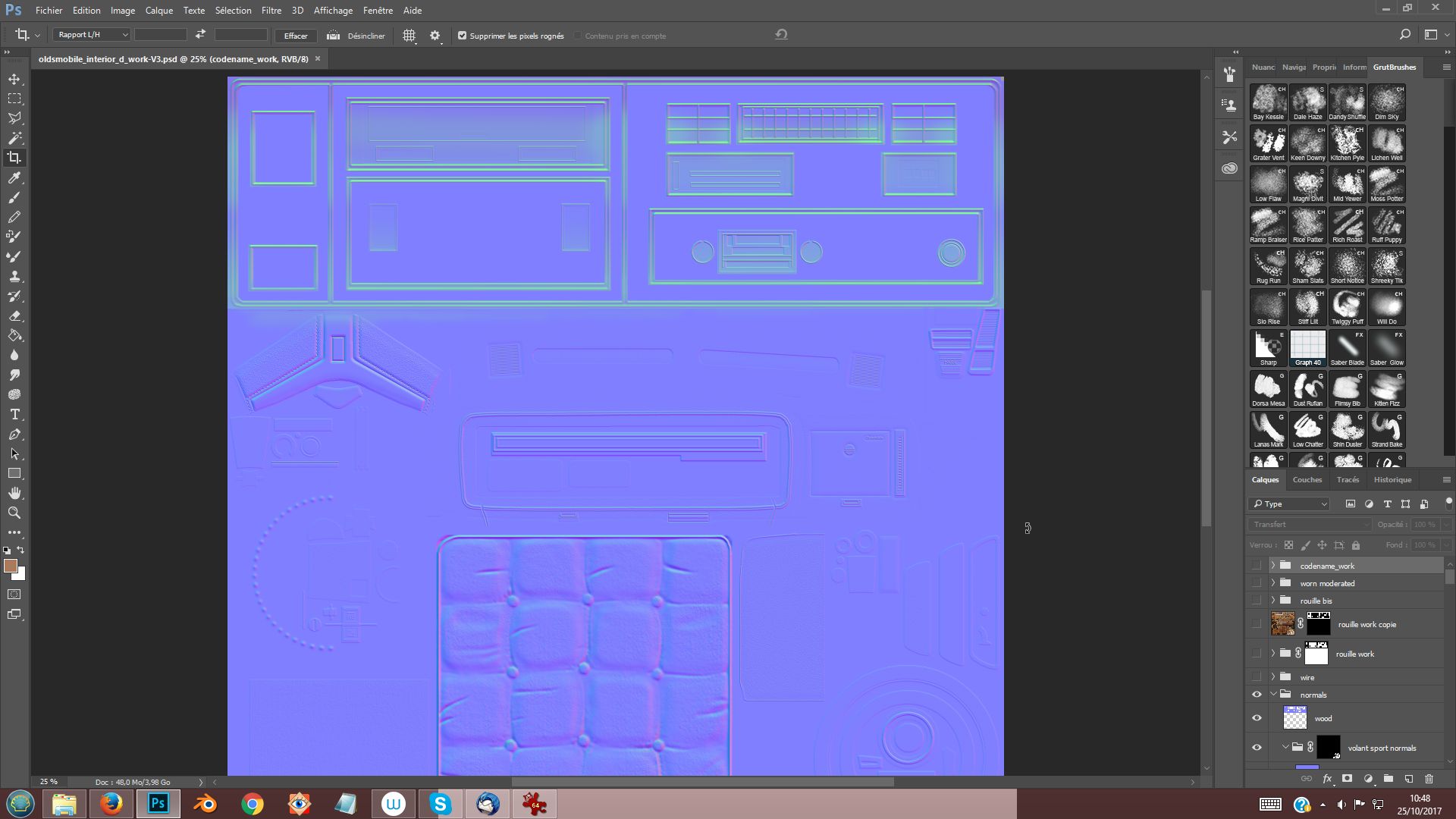Switch to the Tracés tab
Viewport: 1456px width, 819px height.
(1348, 479)
